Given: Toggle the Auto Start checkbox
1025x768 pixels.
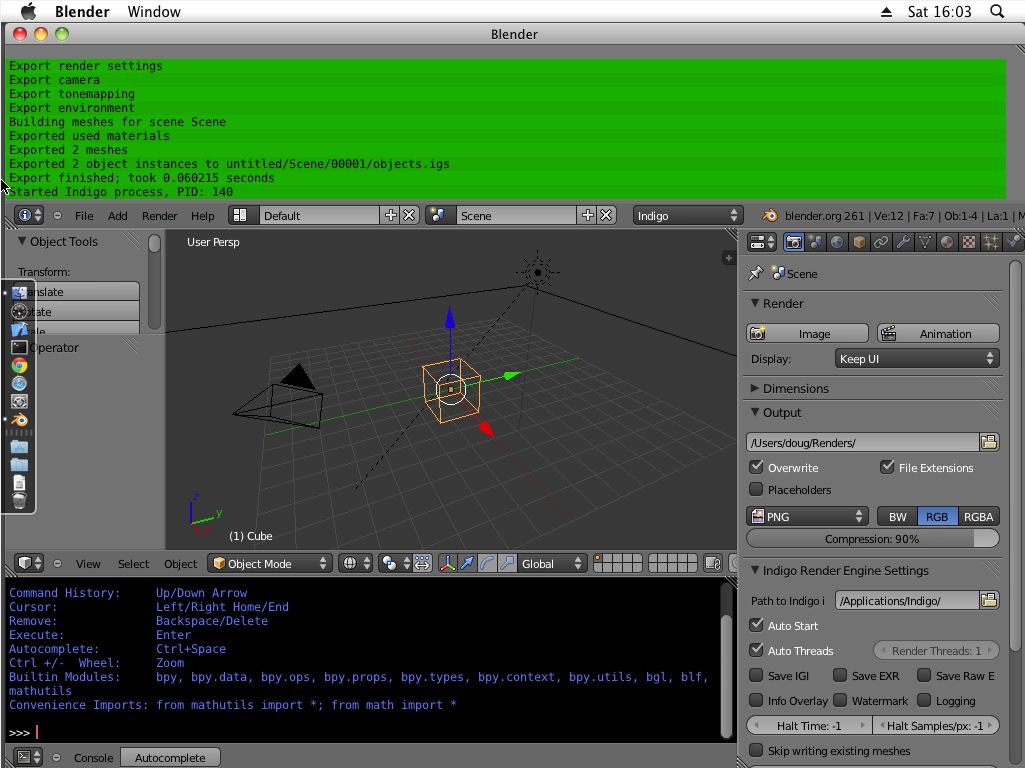Looking at the screenshot, I should (x=756, y=626).
